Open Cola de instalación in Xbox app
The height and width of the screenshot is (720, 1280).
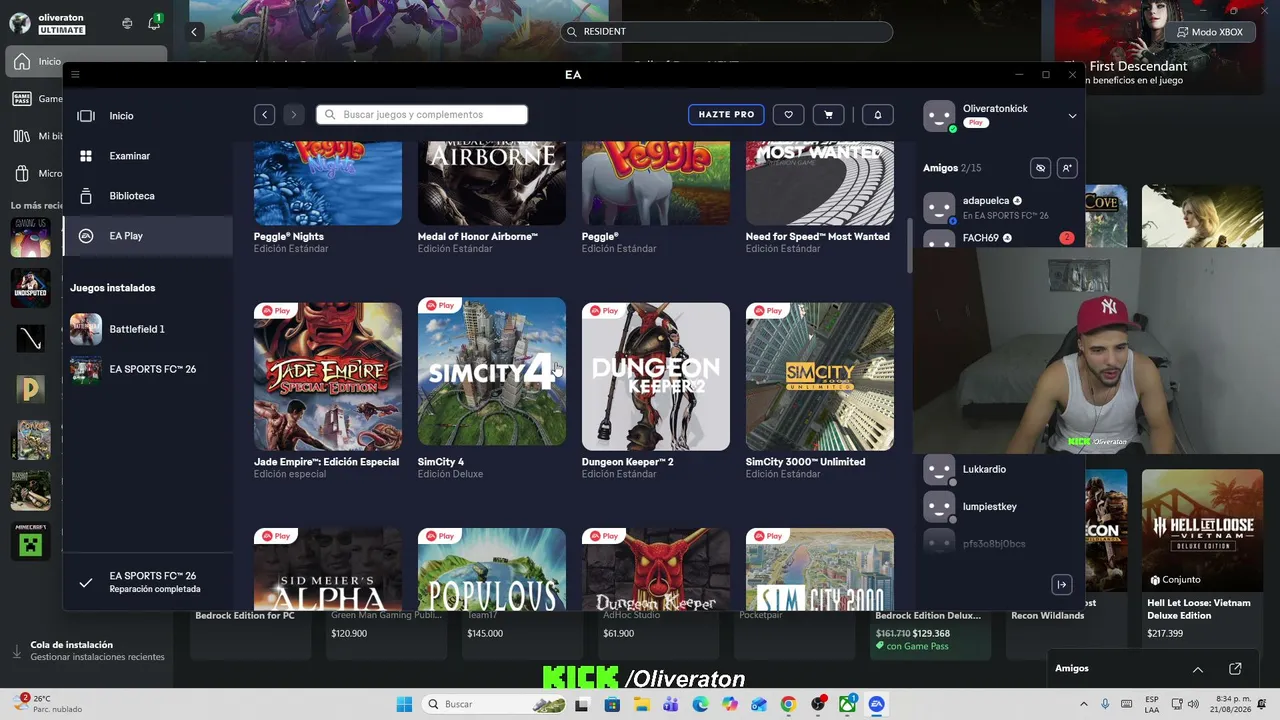(88, 651)
